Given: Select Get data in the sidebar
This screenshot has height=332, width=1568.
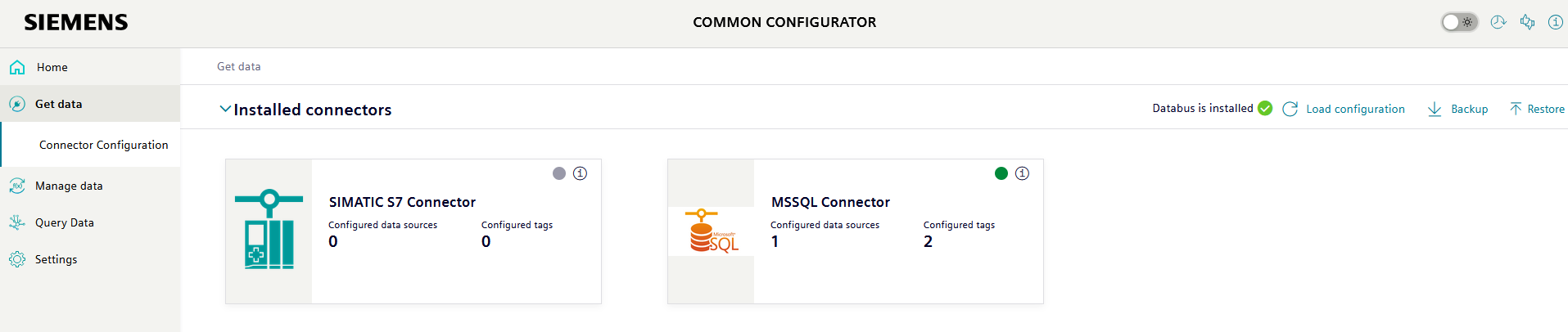Looking at the screenshot, I should click(x=59, y=104).
